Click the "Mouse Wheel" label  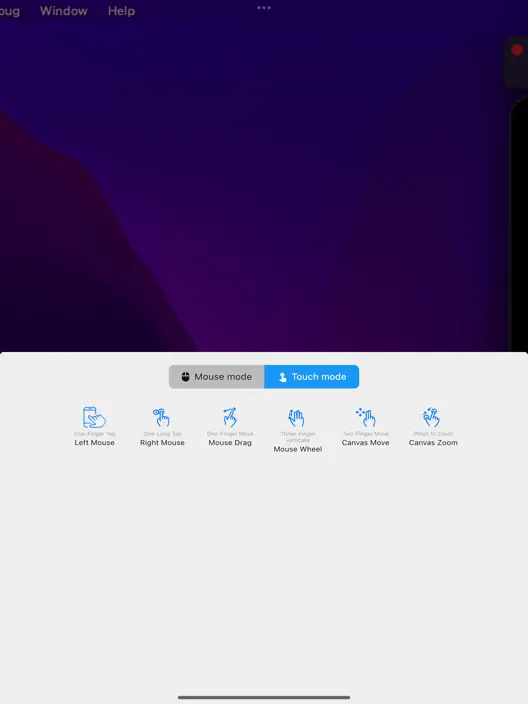(x=298, y=449)
